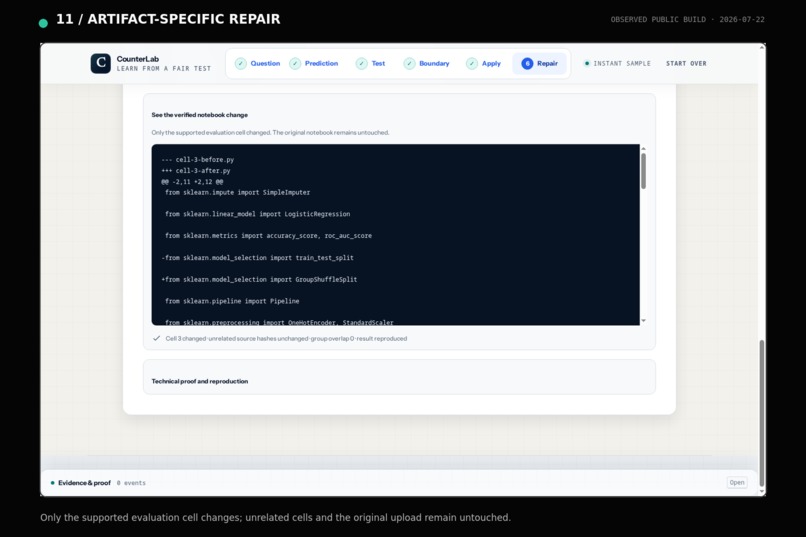Go to the Test step
806x537 pixels.
point(371,63)
